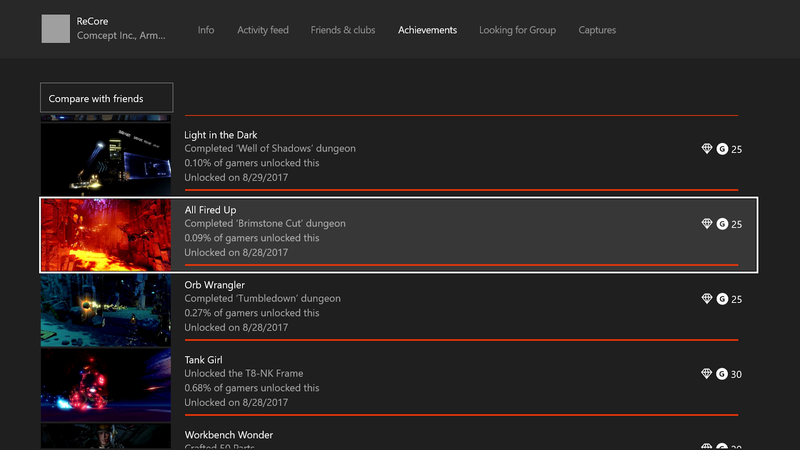Click the 25 score value for Orb Wrangler
This screenshot has height=450, width=800.
[x=736, y=299]
